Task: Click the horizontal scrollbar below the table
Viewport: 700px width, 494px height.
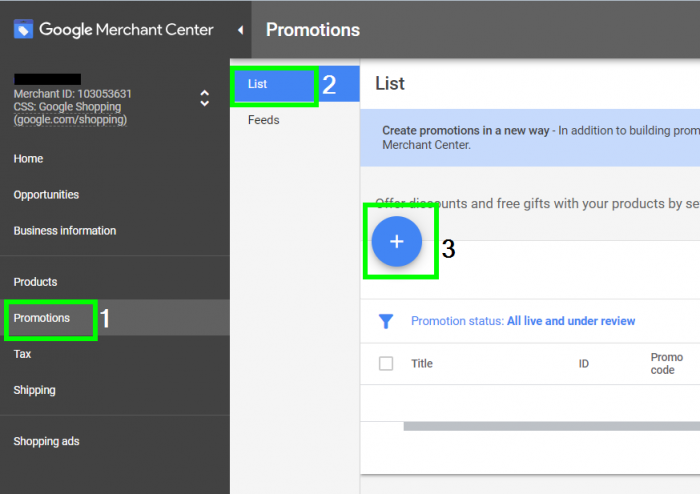Action: coord(552,427)
